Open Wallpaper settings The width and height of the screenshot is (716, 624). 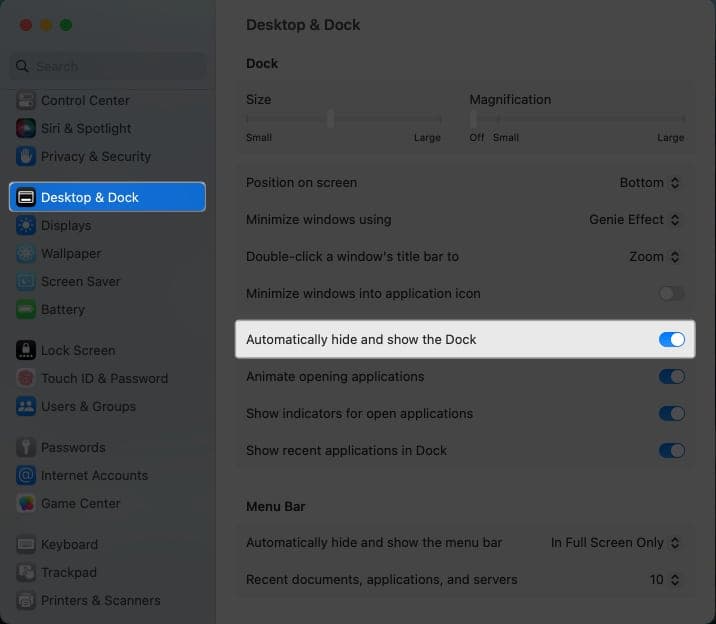[x=107, y=253]
